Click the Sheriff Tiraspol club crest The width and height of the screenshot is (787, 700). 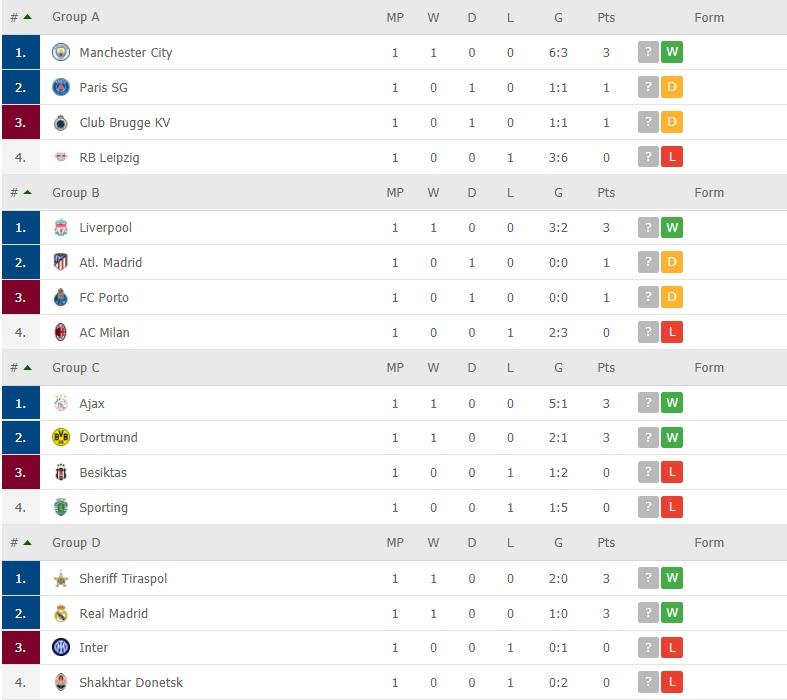pyautogui.click(x=61, y=578)
